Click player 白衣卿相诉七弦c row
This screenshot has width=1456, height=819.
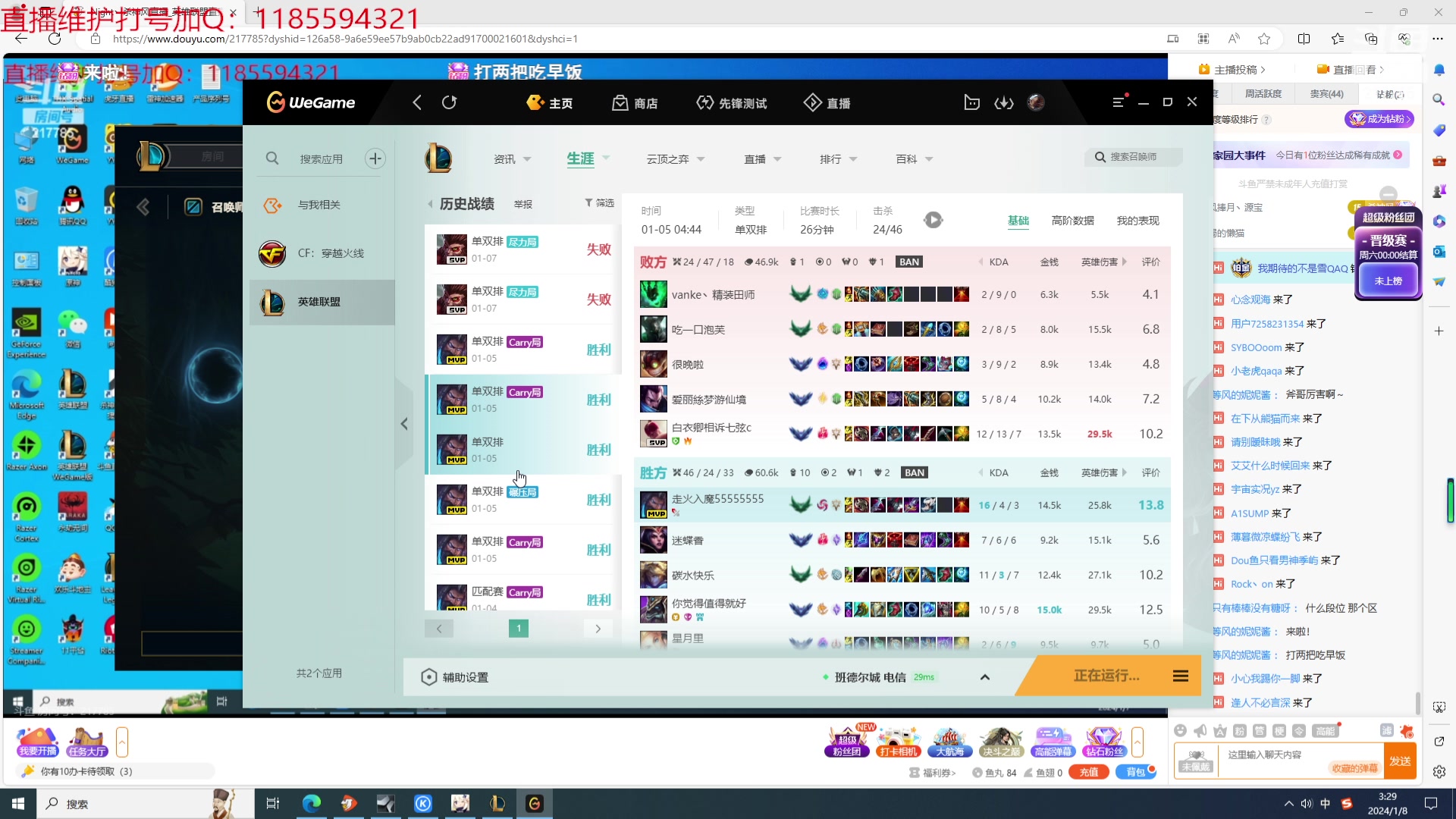click(902, 434)
